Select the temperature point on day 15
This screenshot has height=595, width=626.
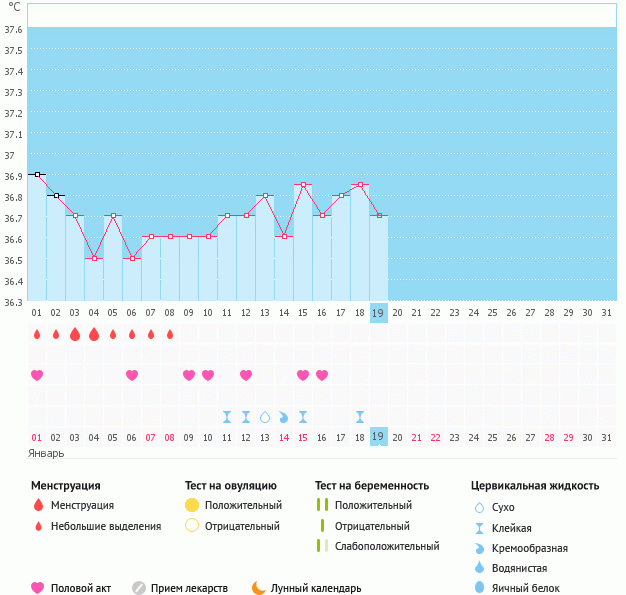point(303,184)
